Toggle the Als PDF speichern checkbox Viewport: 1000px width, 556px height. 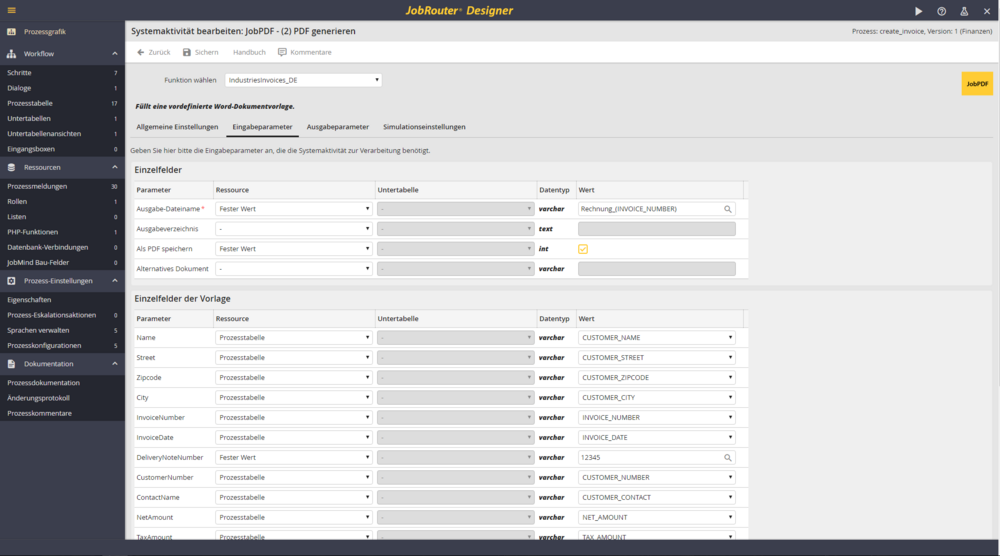point(583,249)
